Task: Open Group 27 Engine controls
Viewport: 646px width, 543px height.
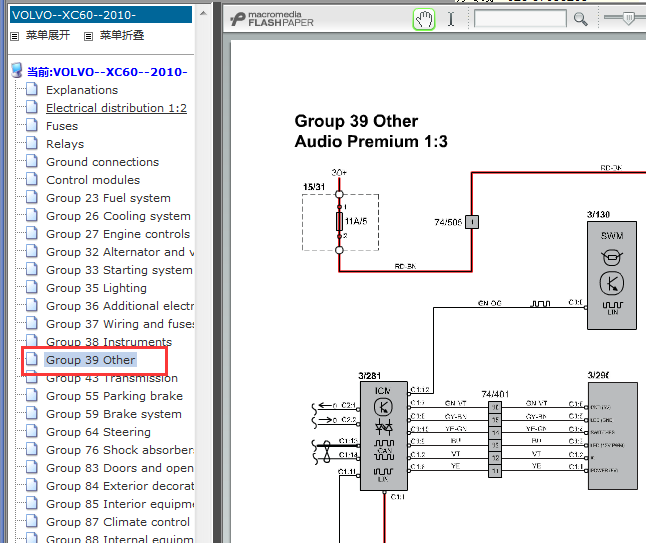Action: tap(118, 234)
